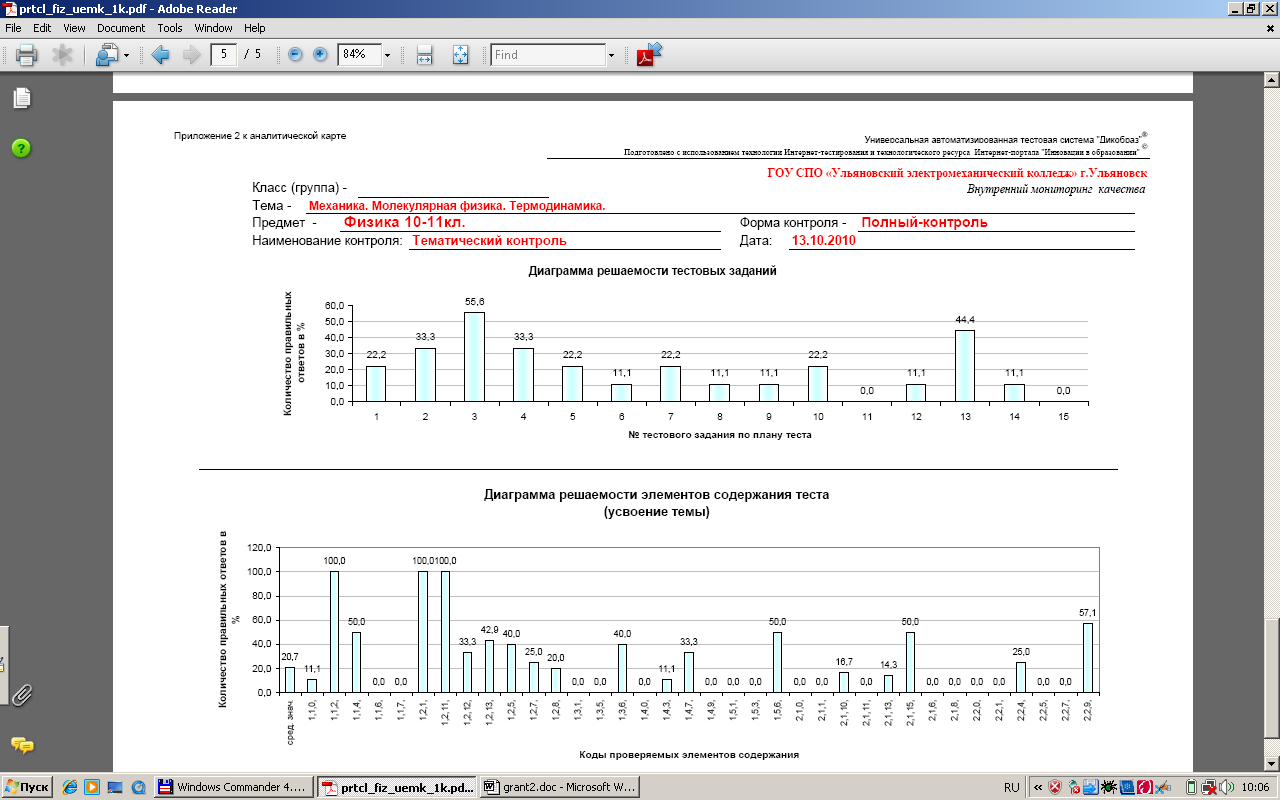Click the 44,4 bar value label
This screenshot has height=800, width=1280.
[964, 320]
